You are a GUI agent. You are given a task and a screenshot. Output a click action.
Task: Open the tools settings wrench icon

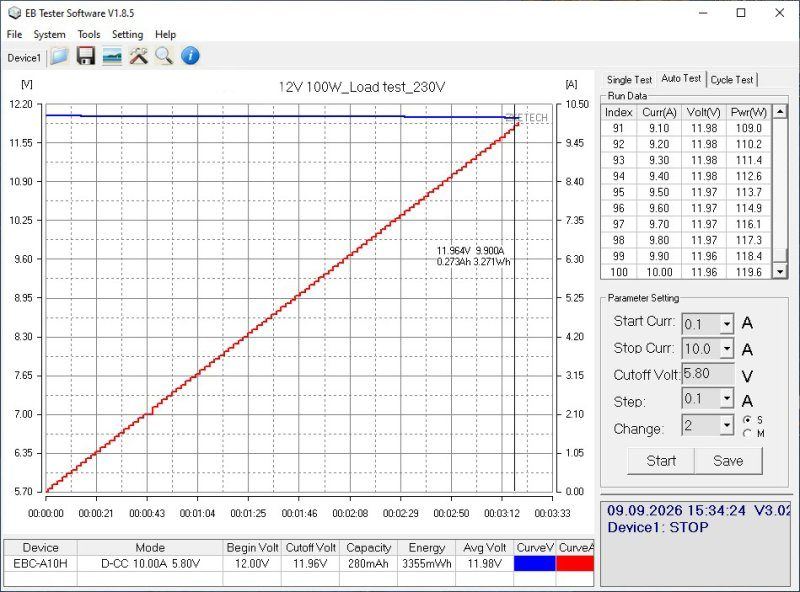(x=138, y=56)
